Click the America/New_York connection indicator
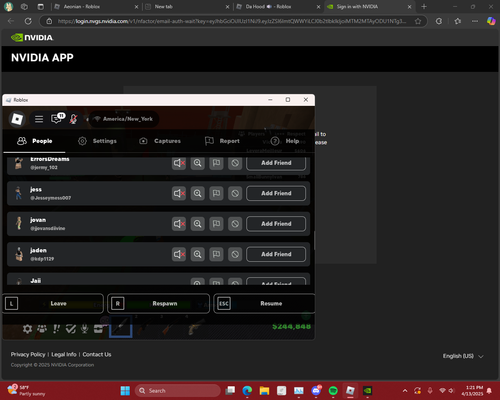 (124, 119)
